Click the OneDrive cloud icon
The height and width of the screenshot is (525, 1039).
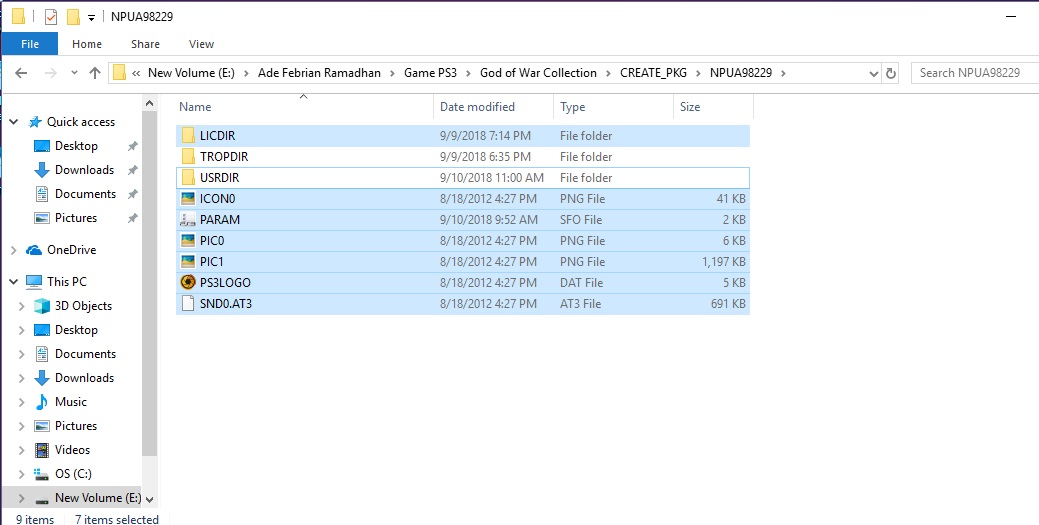[34, 250]
